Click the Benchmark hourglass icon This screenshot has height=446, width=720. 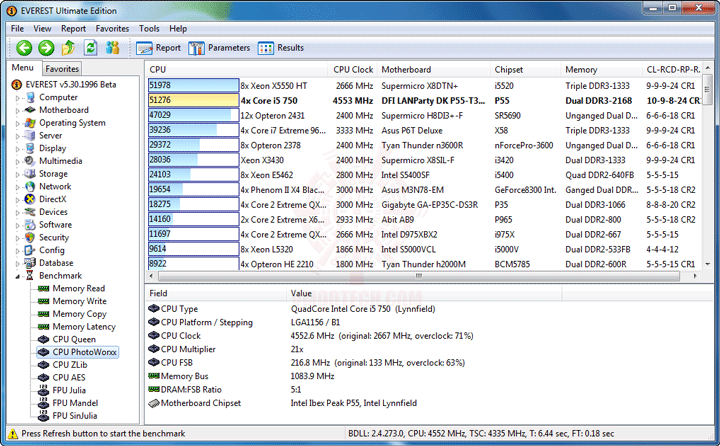tap(30, 276)
